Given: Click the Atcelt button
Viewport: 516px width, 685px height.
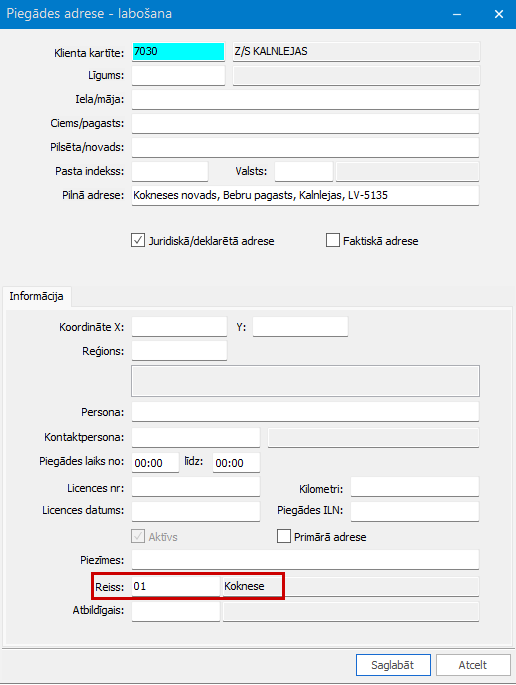Looking at the screenshot, I should pos(473,665).
